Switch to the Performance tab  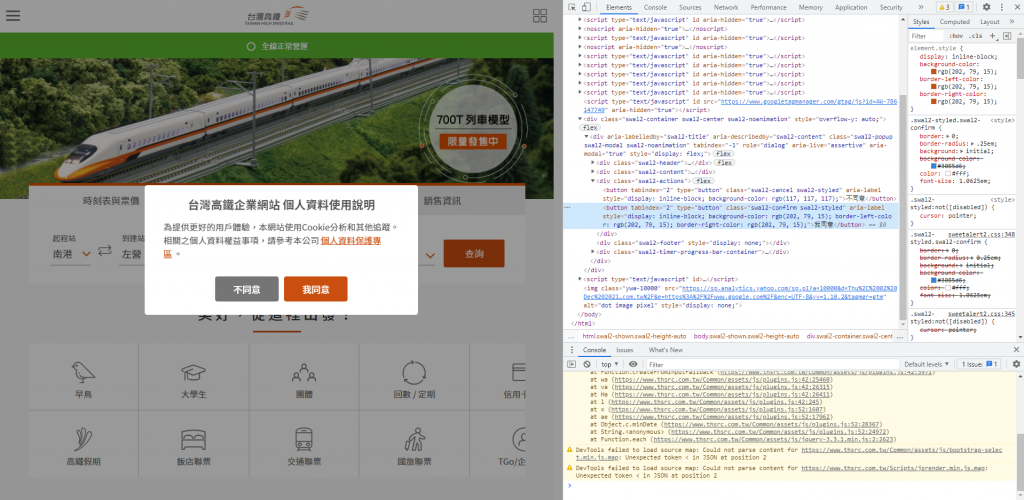click(x=768, y=7)
